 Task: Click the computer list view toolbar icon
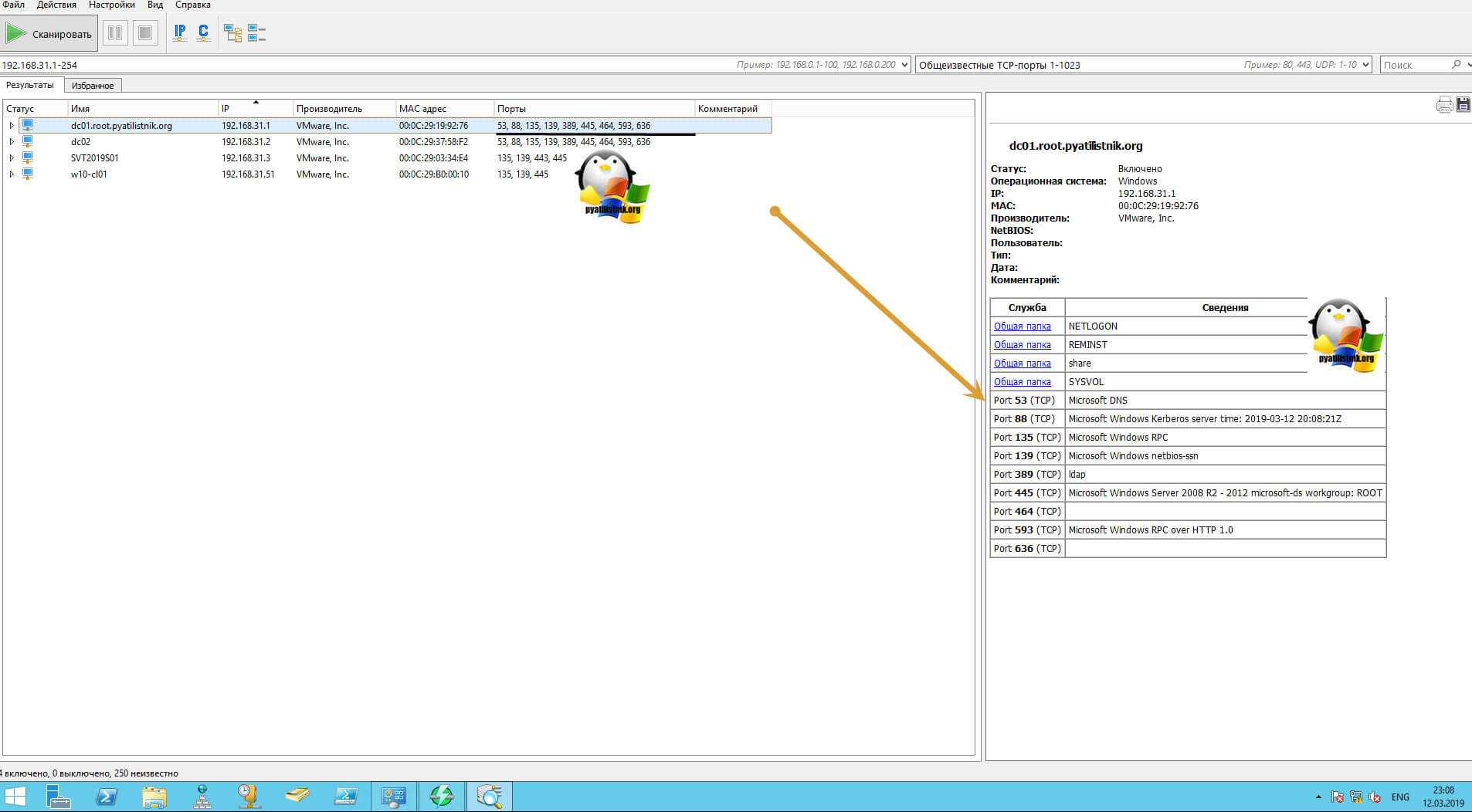coord(256,33)
